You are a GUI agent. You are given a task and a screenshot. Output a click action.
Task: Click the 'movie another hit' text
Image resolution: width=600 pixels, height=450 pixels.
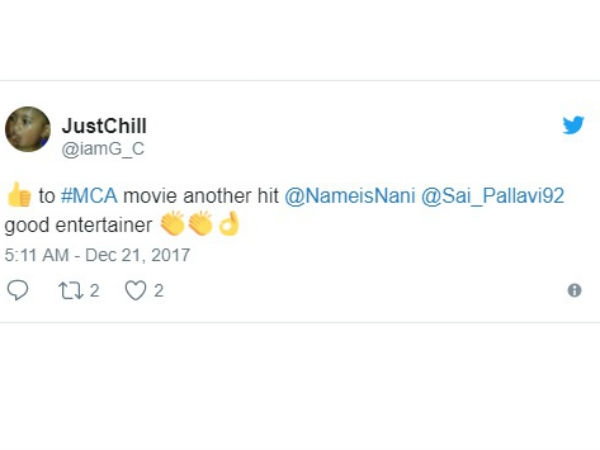(x=200, y=197)
